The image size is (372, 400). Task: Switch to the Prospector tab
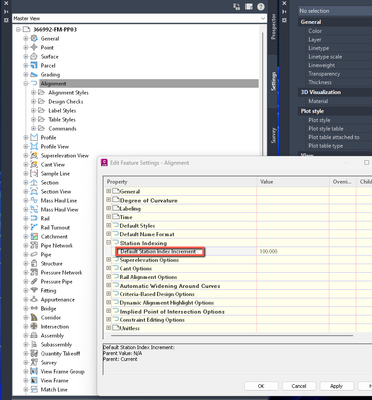tap(273, 27)
